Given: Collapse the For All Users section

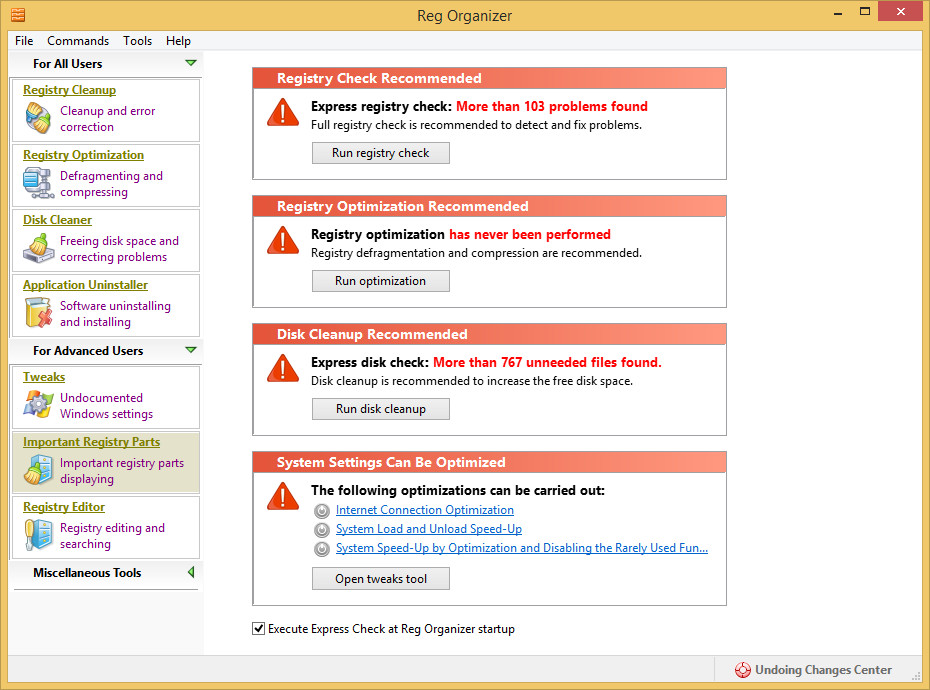Looking at the screenshot, I should tap(190, 64).
